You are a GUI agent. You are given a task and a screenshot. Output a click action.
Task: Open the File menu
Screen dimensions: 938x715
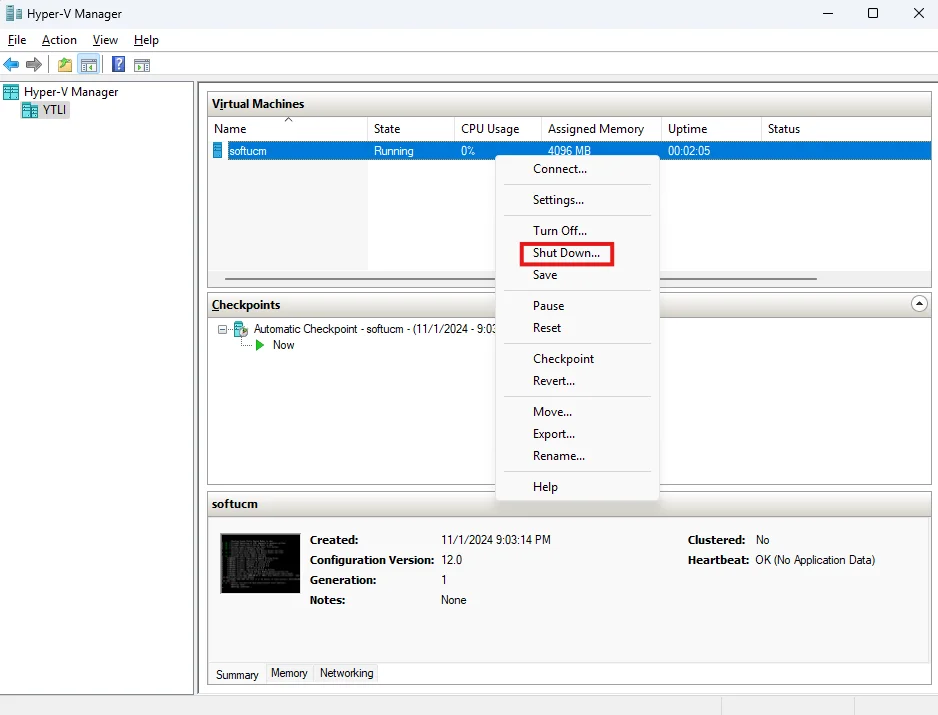pyautogui.click(x=17, y=40)
